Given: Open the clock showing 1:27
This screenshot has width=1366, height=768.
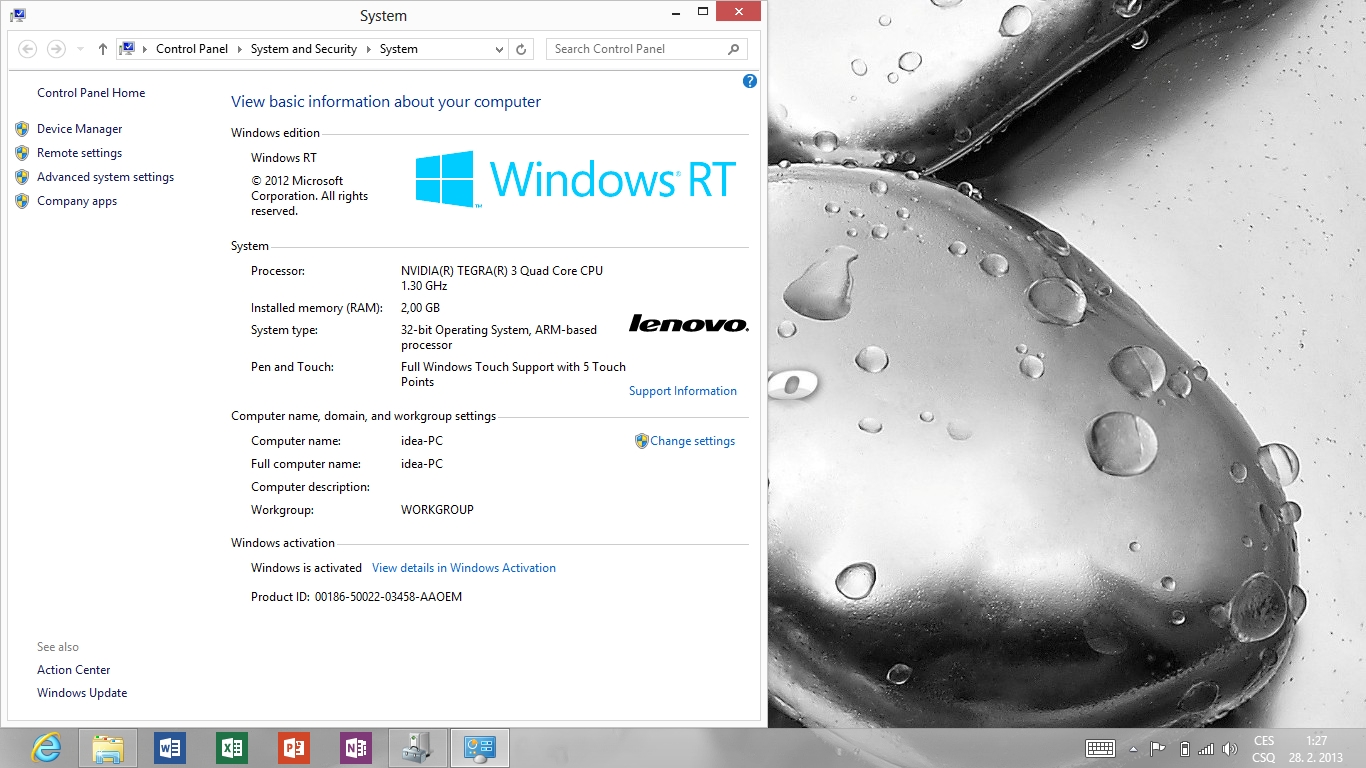Looking at the screenshot, I should point(1316,749).
